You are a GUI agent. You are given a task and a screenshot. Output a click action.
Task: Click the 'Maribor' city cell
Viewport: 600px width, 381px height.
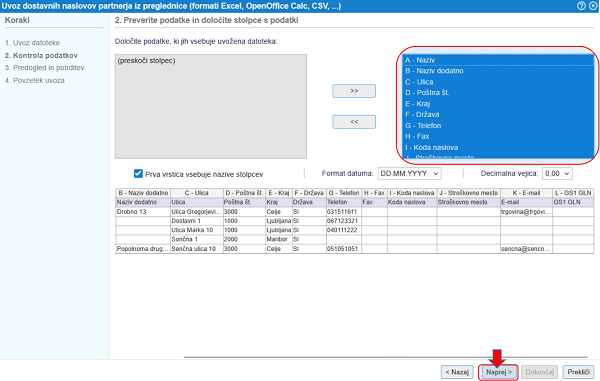279,239
